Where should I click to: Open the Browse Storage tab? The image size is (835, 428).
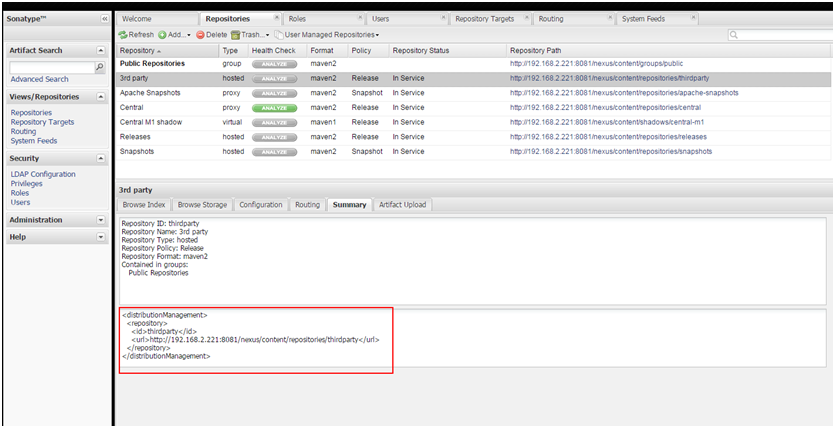(202, 205)
